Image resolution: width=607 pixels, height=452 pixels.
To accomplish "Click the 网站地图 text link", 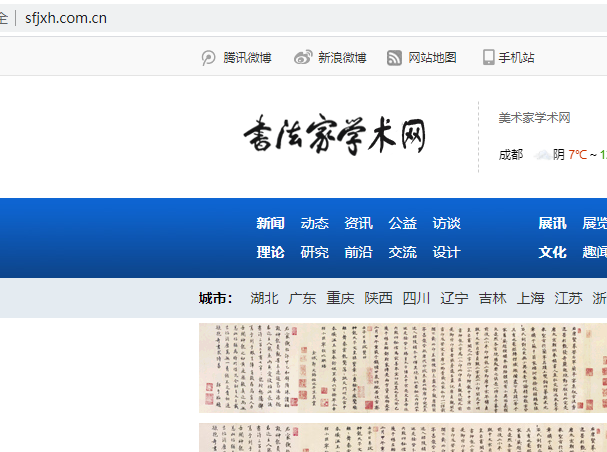I will [x=432, y=58].
